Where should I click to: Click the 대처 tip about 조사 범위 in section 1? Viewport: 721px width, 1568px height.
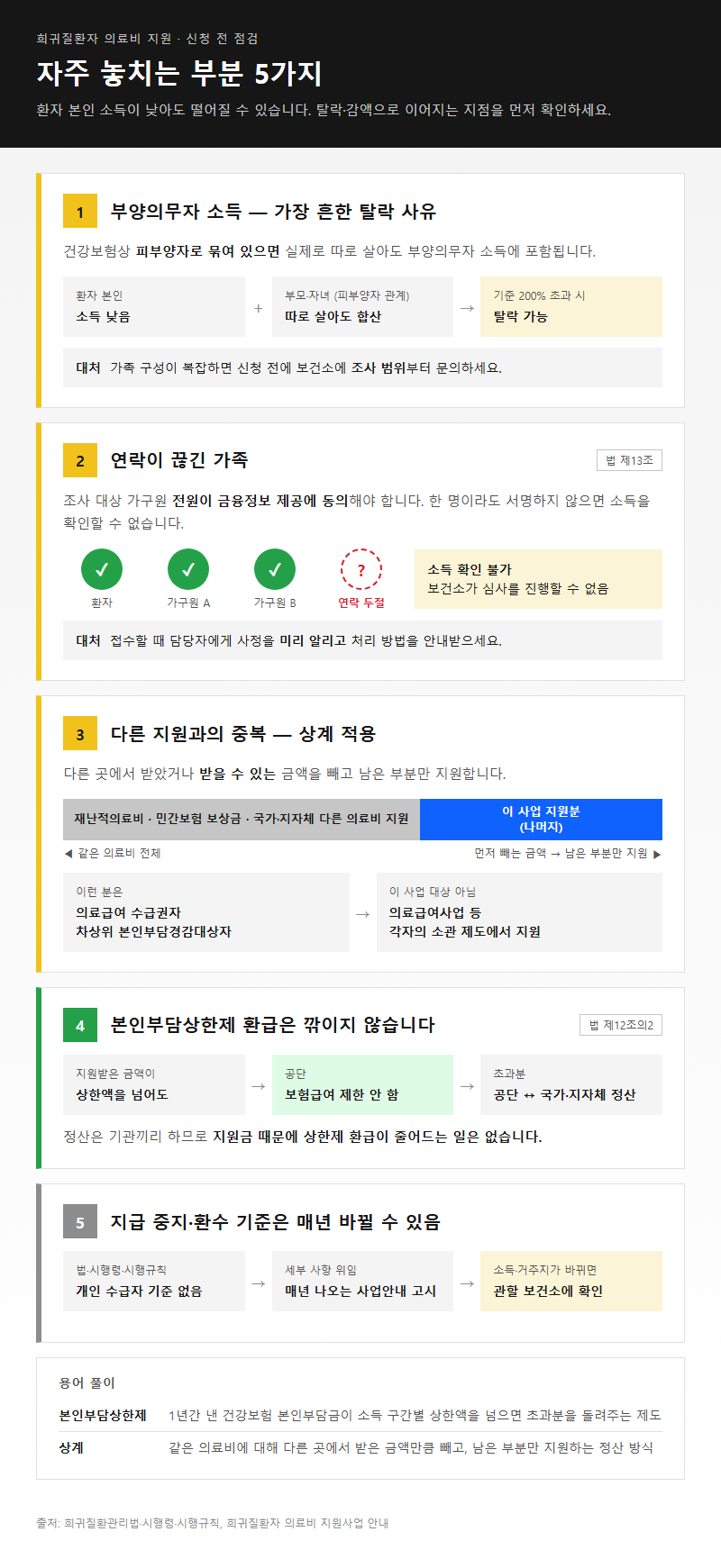[x=362, y=367]
